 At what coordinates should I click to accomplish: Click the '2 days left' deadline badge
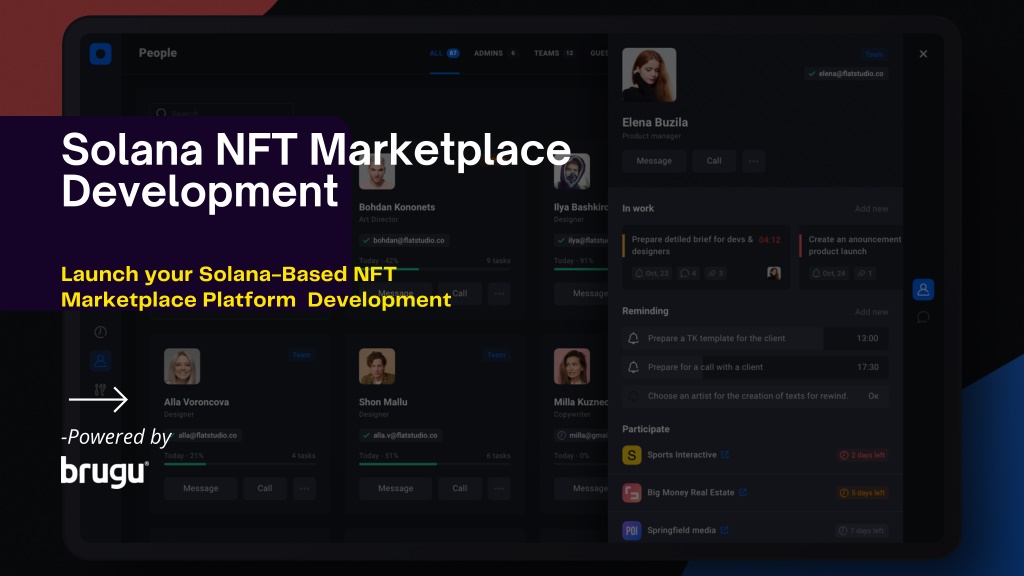coord(862,455)
